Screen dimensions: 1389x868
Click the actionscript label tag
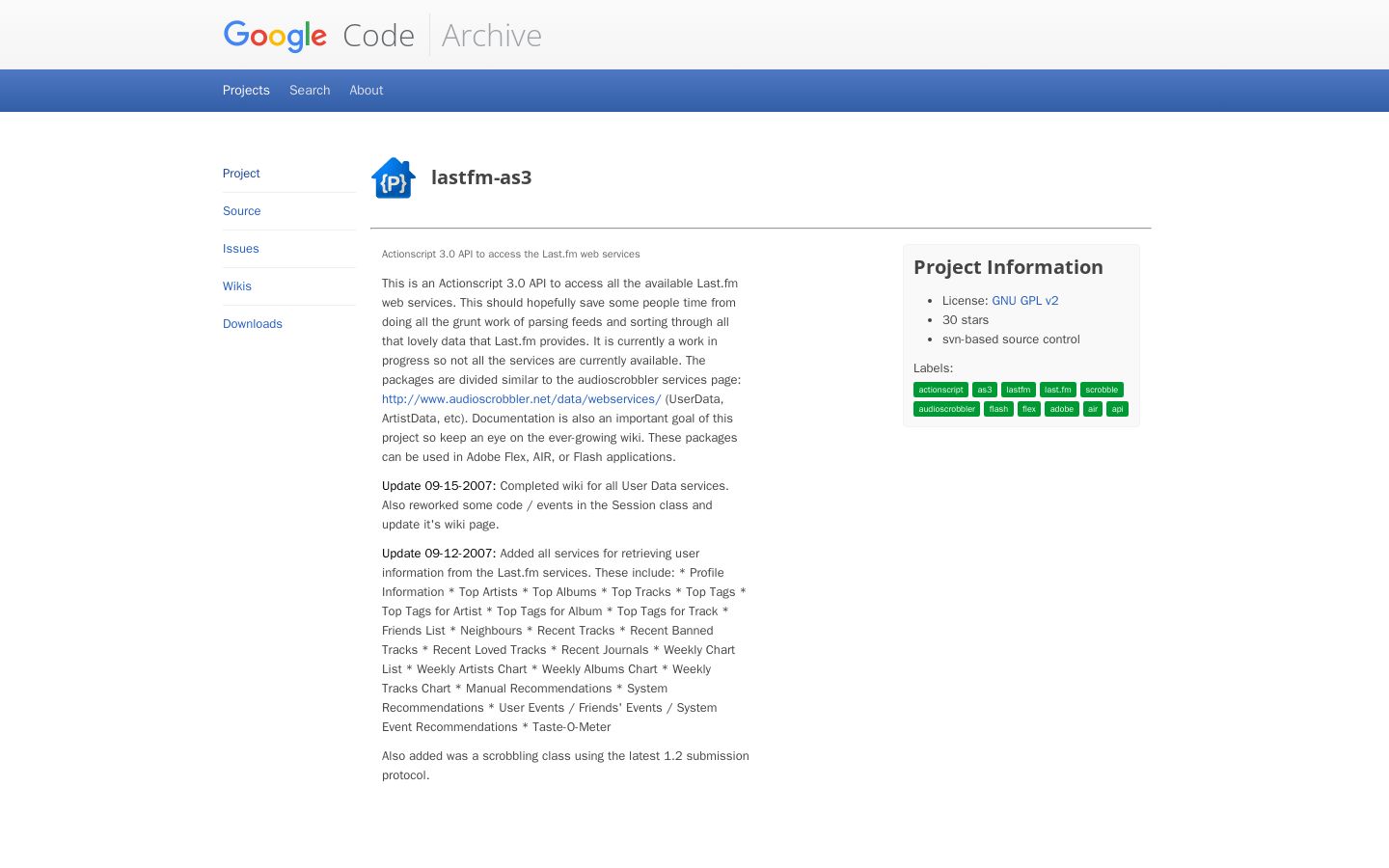click(x=940, y=390)
